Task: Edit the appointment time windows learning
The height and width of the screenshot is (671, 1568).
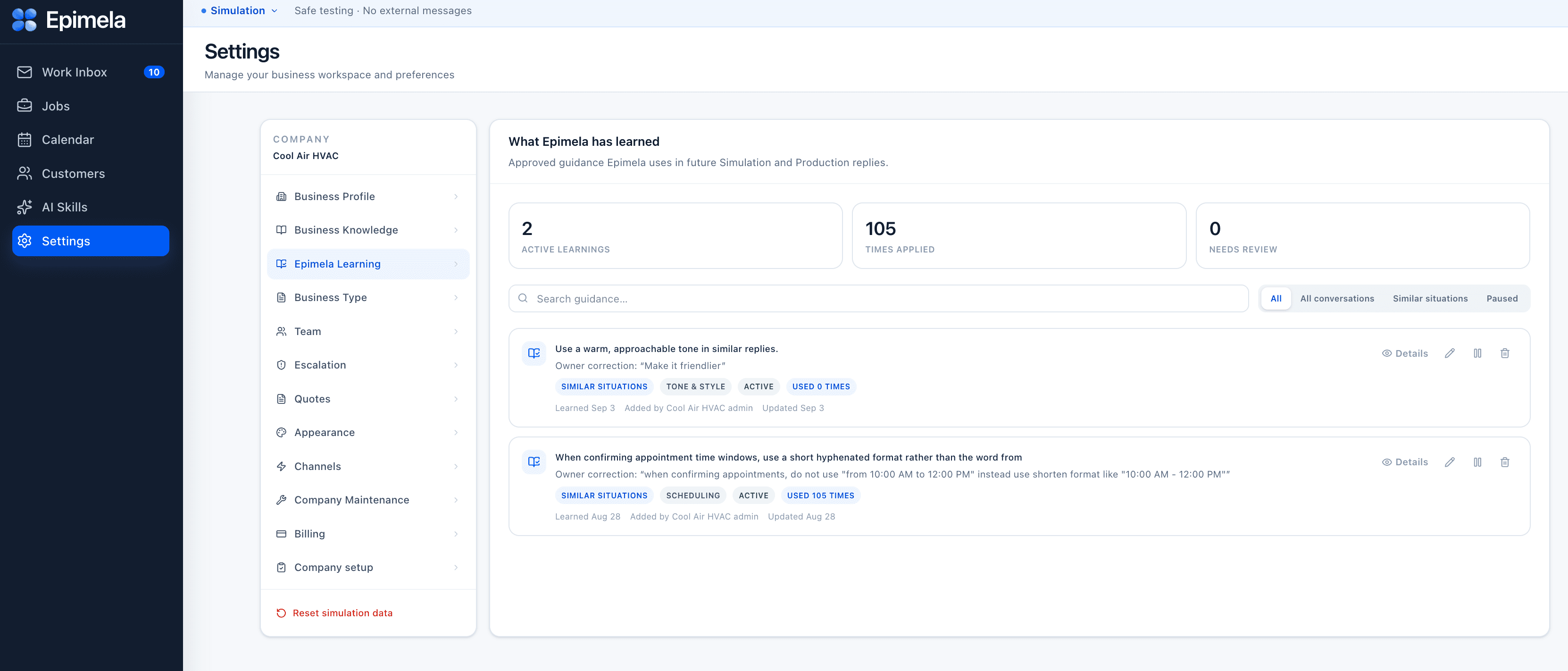Action: [1449, 462]
